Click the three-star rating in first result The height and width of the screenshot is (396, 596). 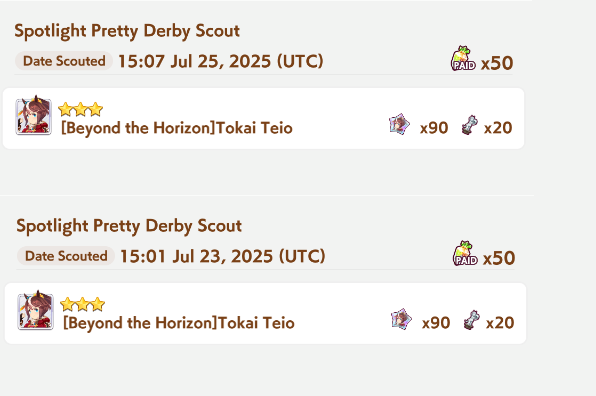(x=81, y=109)
